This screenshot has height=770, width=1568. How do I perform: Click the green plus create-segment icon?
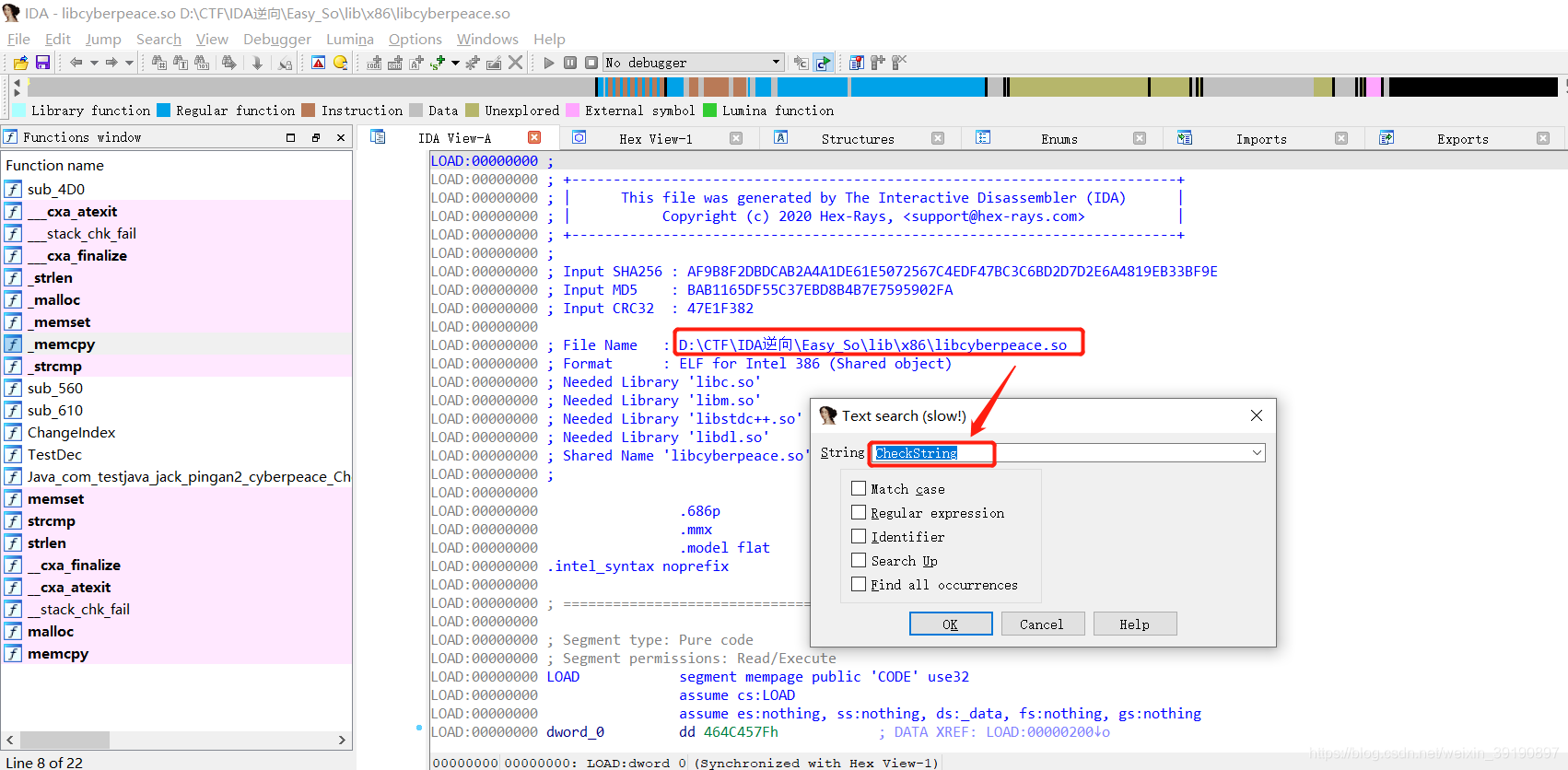pyautogui.click(x=438, y=63)
